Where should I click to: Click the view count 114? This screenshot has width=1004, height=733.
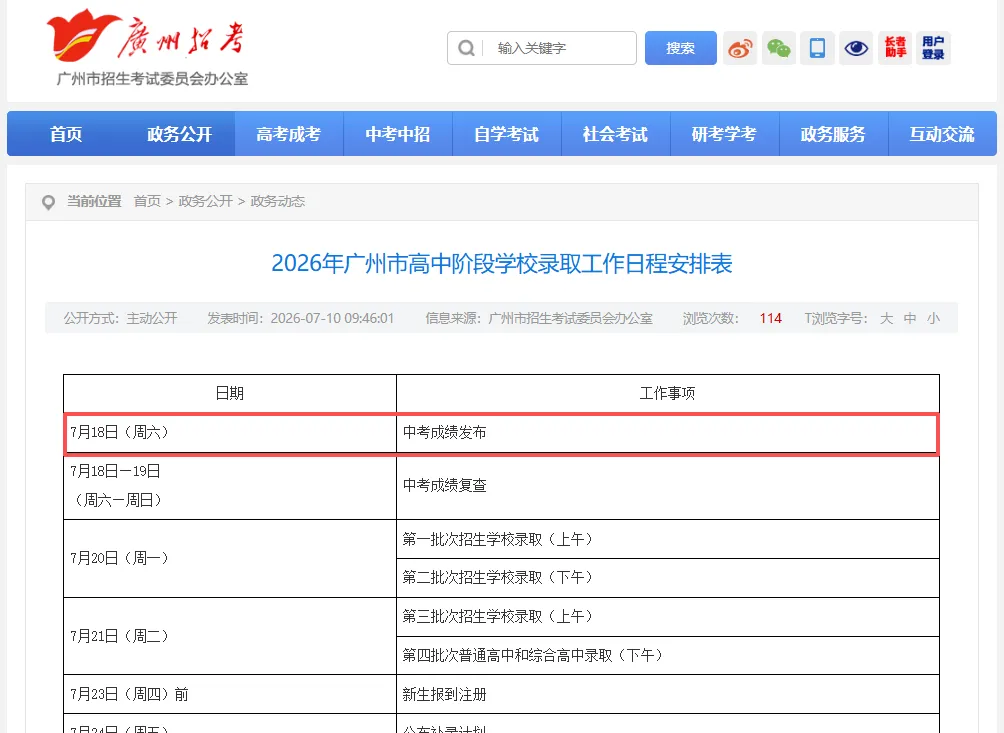770,318
